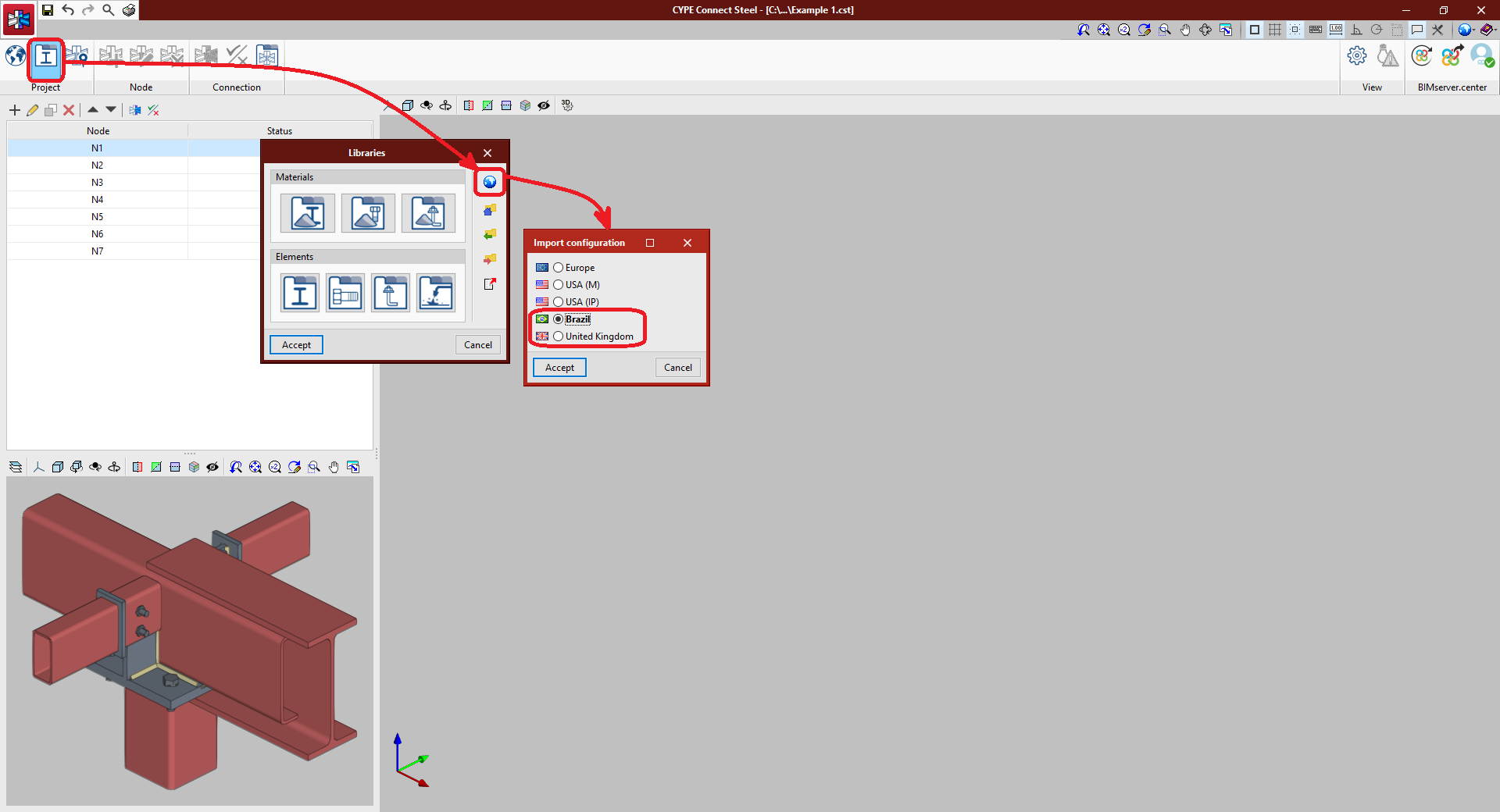Click the Libraries icon in Project group
Image resolution: width=1500 pixels, height=812 pixels.
click(46, 57)
